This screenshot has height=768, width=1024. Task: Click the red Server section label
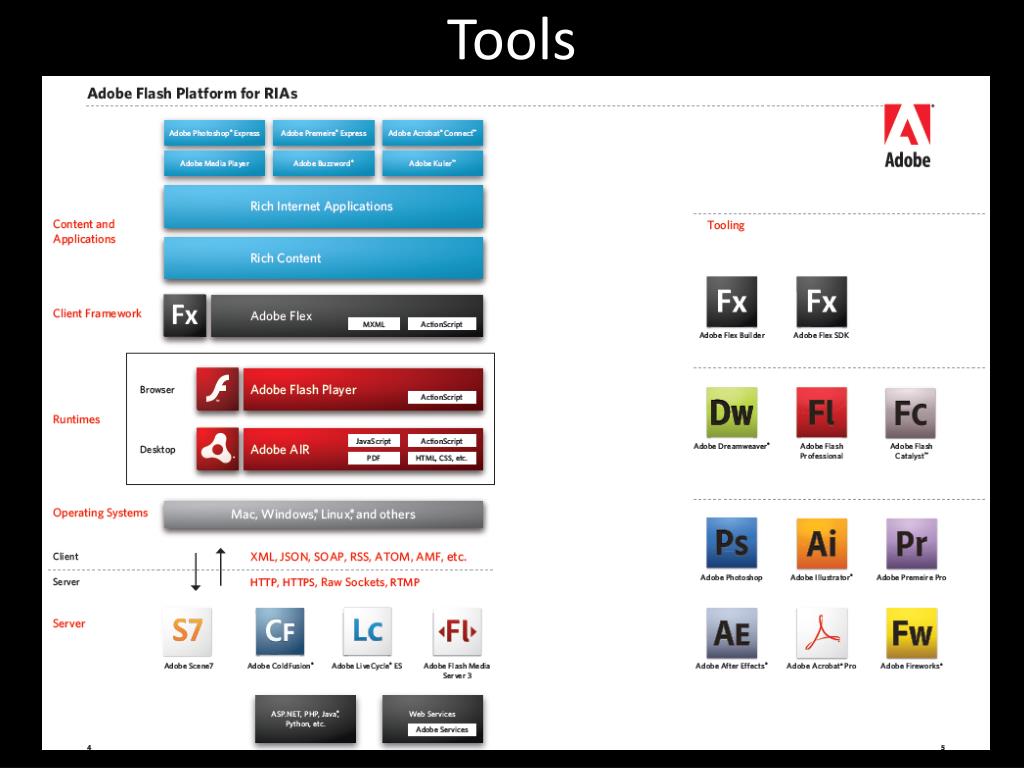point(69,623)
